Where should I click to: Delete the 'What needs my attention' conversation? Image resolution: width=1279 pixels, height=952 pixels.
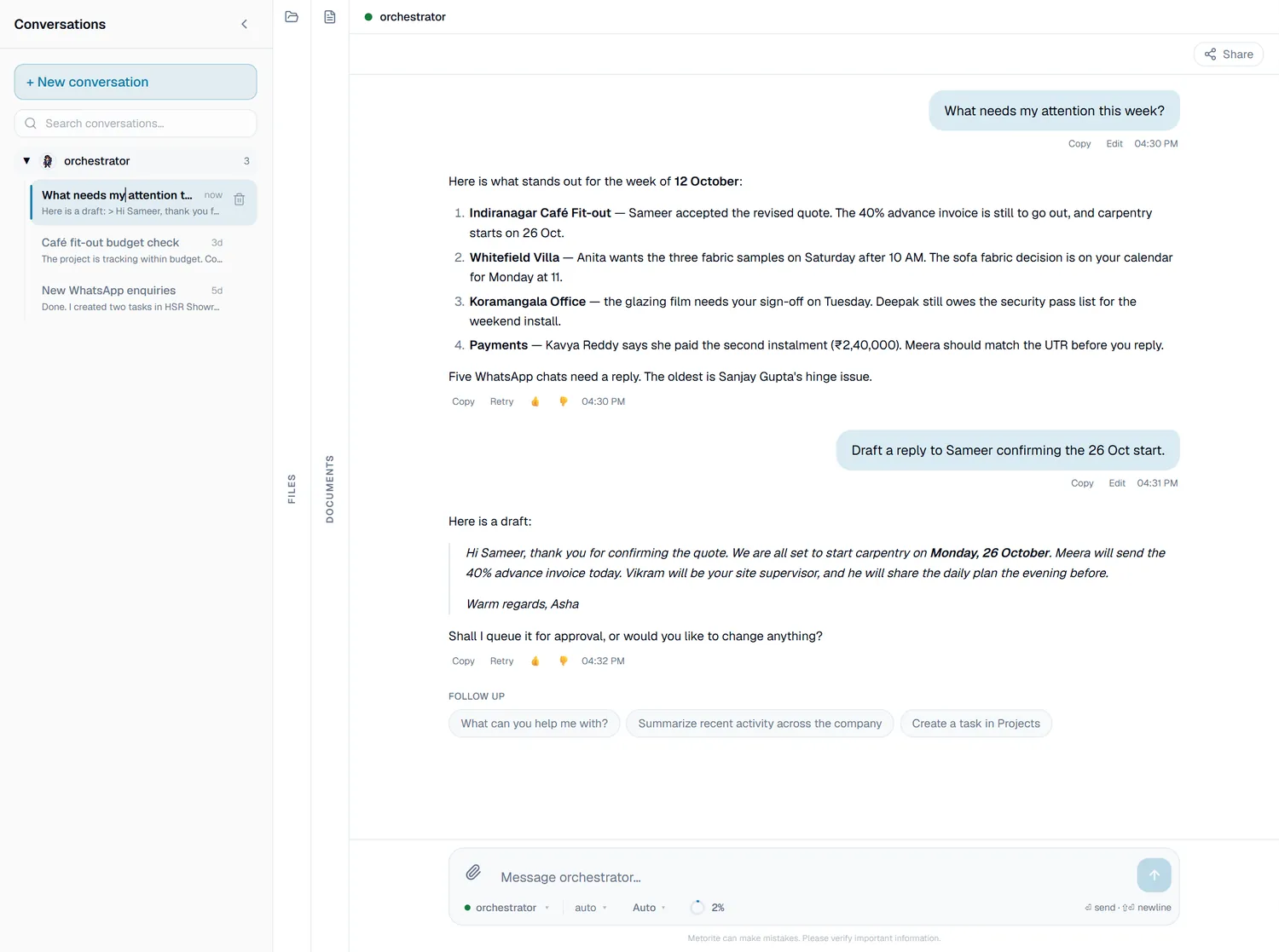click(240, 199)
